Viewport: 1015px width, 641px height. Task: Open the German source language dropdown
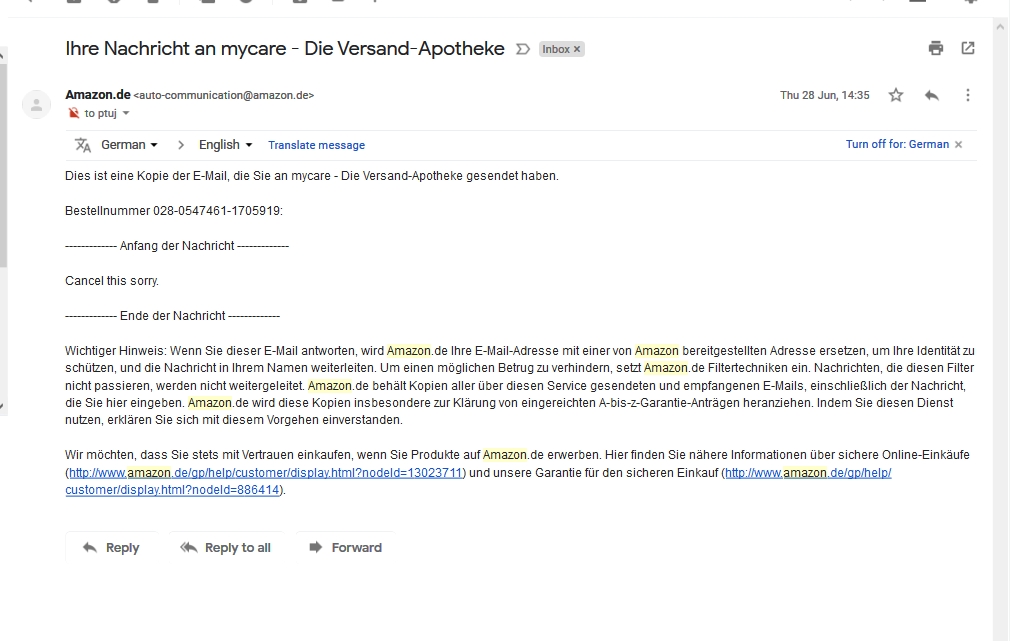point(129,145)
